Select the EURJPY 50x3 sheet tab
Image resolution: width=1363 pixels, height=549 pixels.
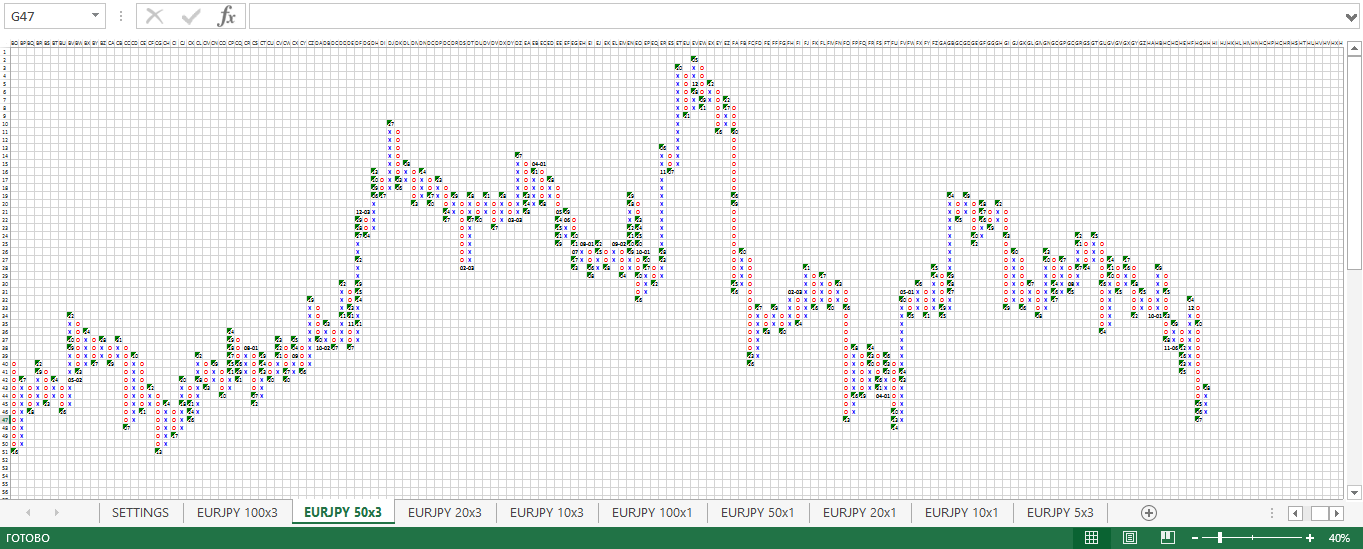pos(343,512)
